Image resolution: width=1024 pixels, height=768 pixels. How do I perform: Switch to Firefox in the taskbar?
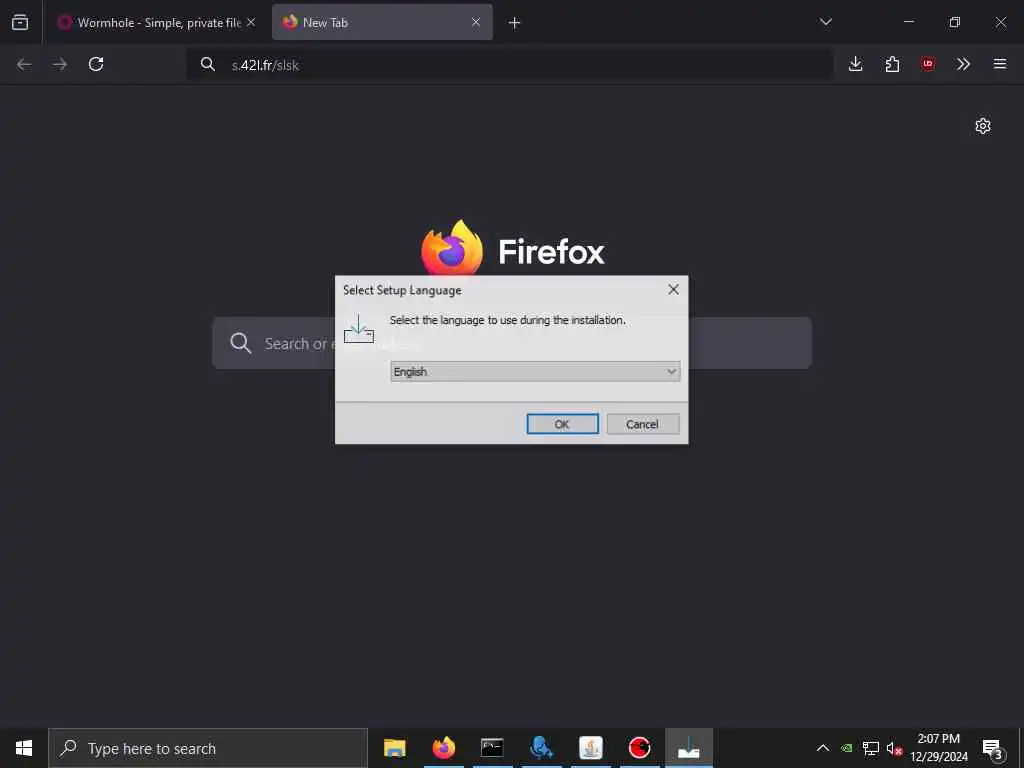(x=443, y=748)
